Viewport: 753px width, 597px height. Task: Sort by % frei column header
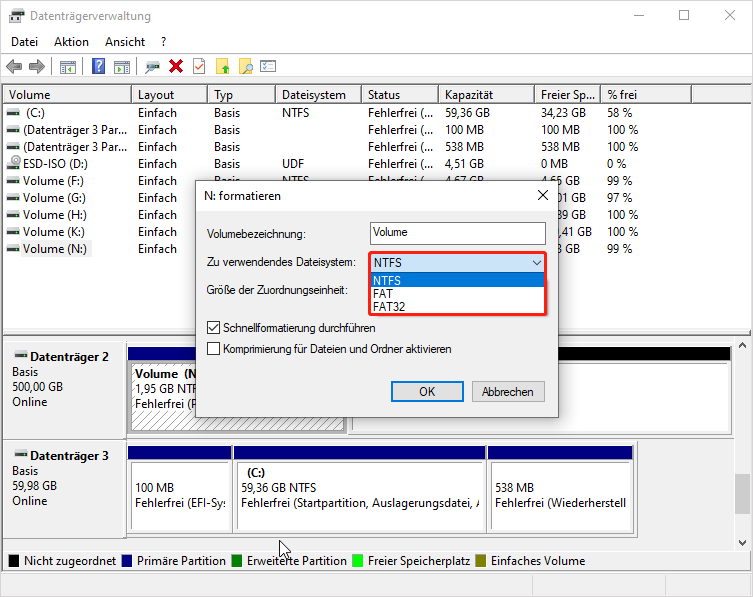pyautogui.click(x=646, y=95)
